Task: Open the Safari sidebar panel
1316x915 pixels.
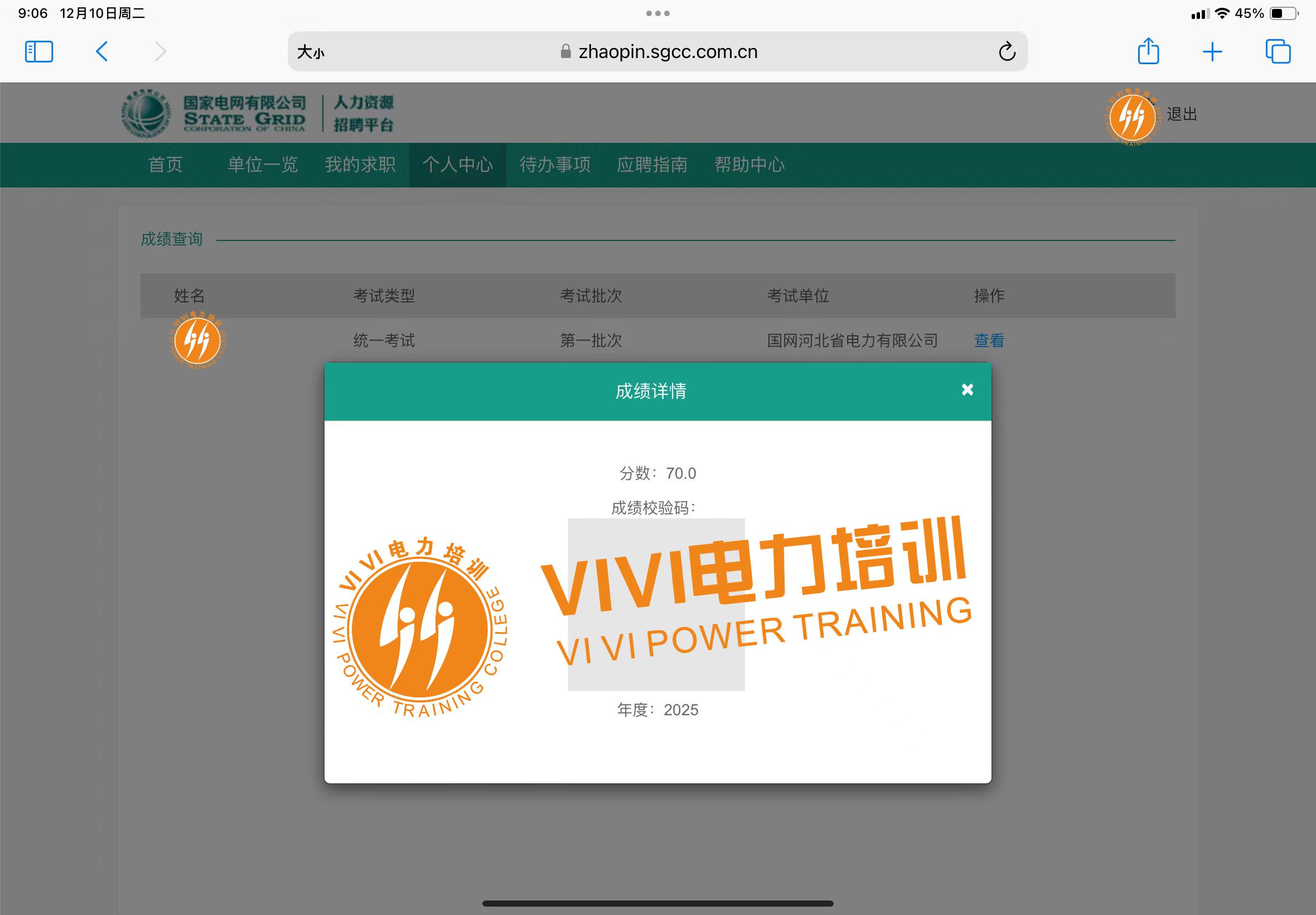Action: (39, 51)
